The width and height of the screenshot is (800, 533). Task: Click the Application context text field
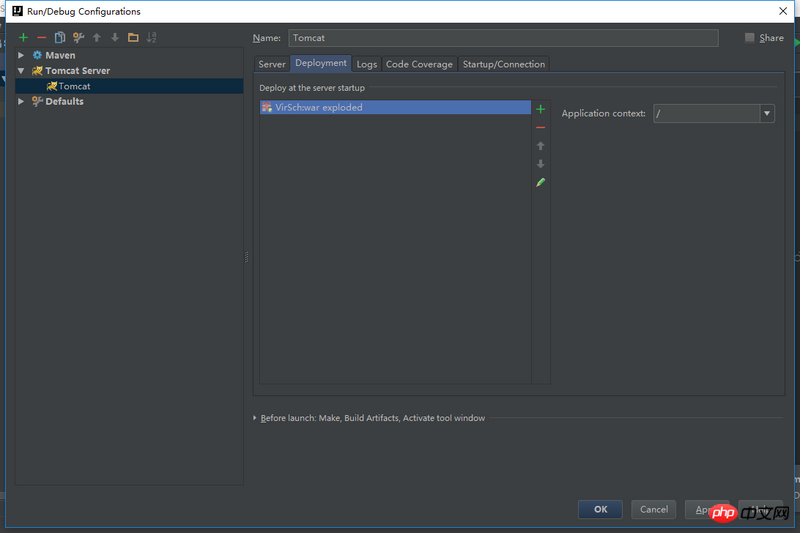point(707,113)
